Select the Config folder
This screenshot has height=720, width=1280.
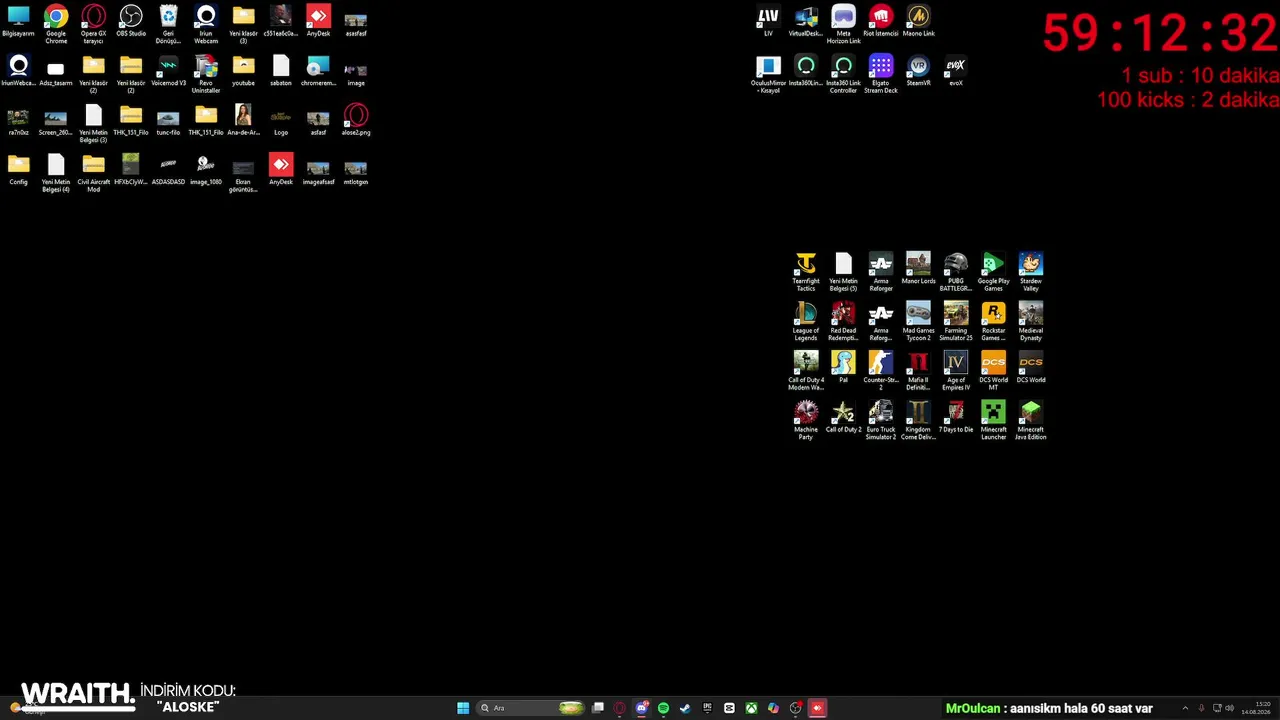18,170
